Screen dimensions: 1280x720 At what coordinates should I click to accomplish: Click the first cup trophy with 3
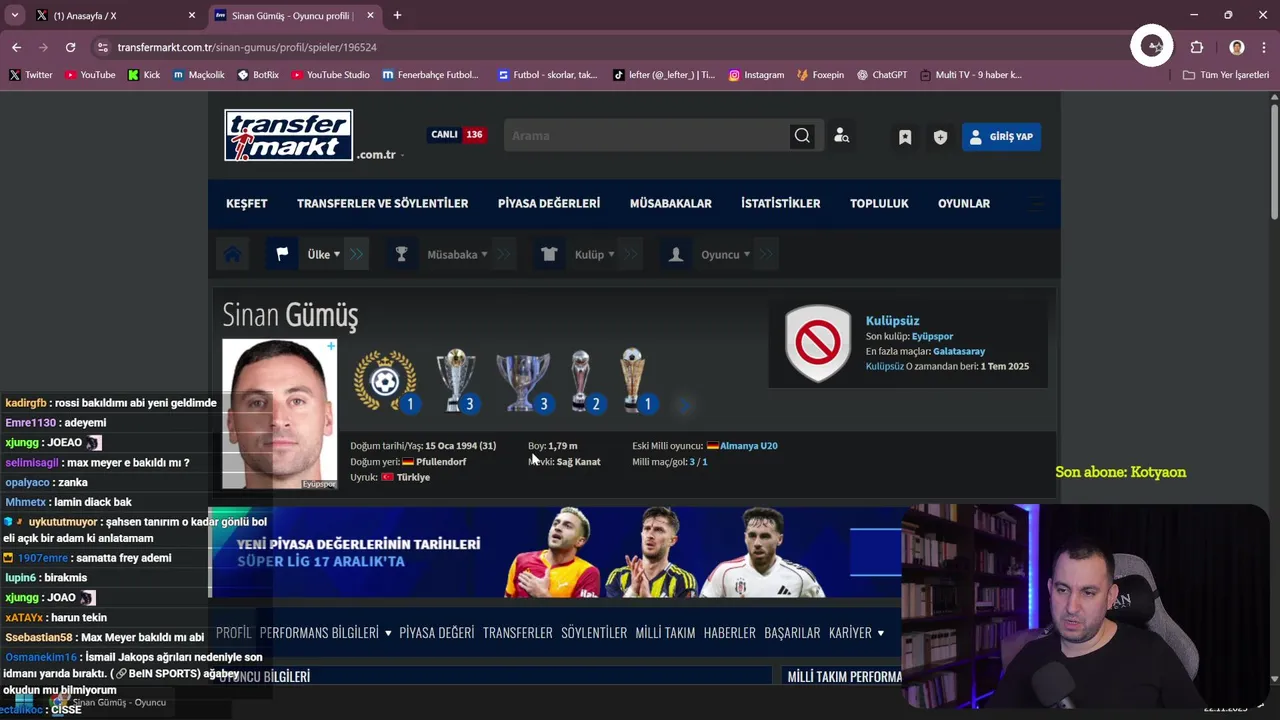coord(456,381)
